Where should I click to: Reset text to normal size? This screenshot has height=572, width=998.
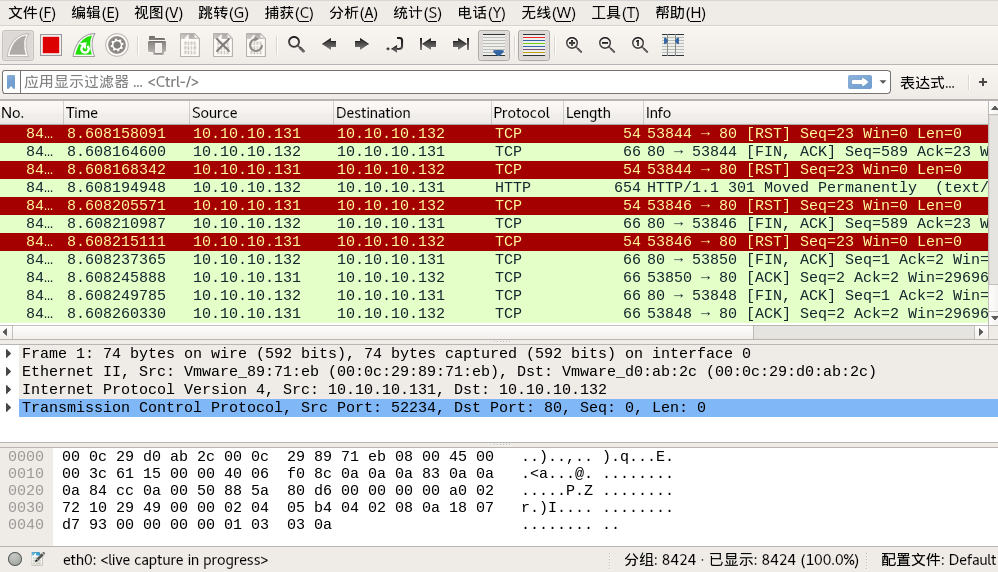pyautogui.click(x=640, y=45)
